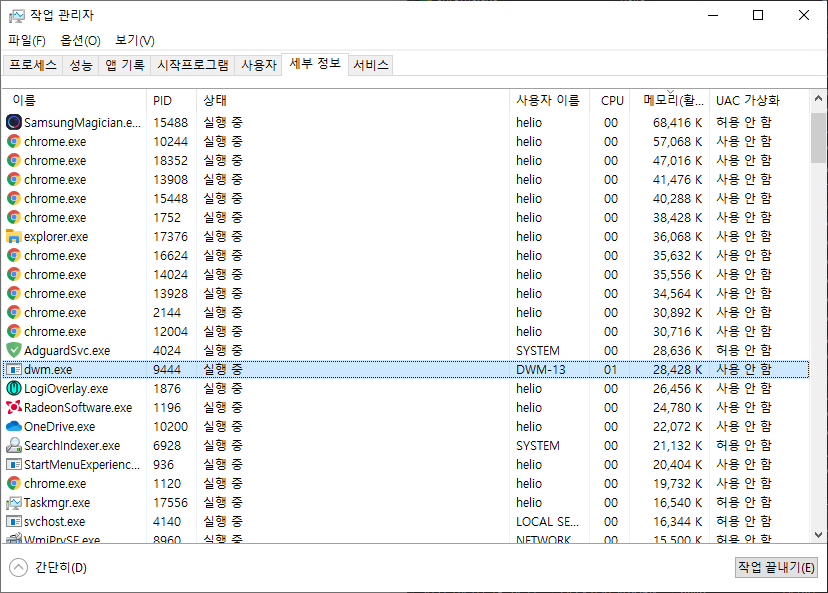This screenshot has height=593, width=828.
Task: Click the AdguardSvc.exe shield icon
Action: (14, 350)
